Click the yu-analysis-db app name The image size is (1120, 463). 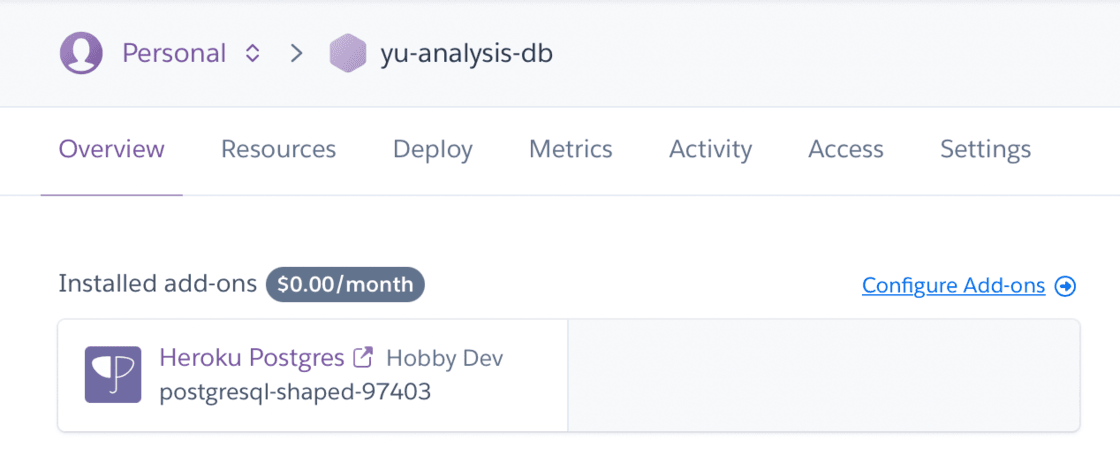466,53
